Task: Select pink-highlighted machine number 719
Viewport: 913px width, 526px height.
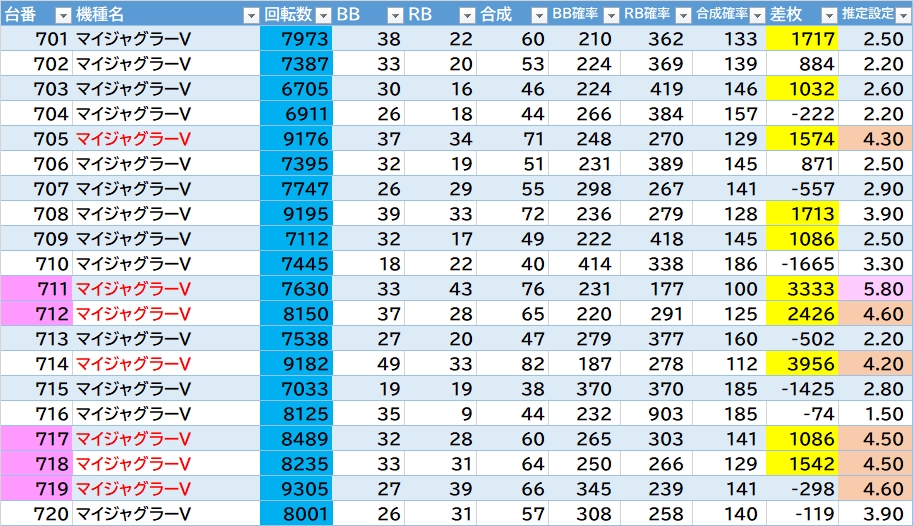Action: (36, 488)
